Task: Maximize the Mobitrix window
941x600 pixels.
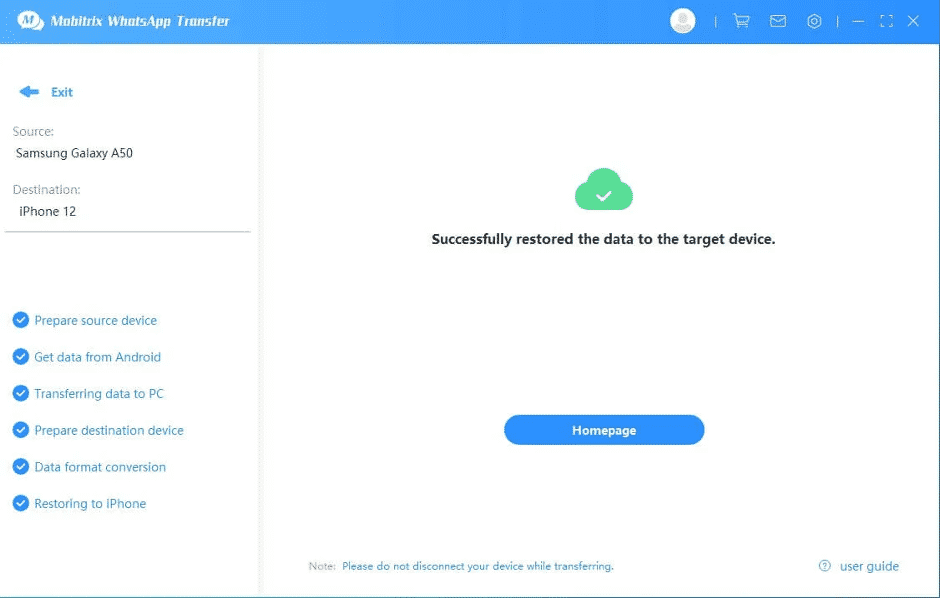Action: click(x=886, y=21)
